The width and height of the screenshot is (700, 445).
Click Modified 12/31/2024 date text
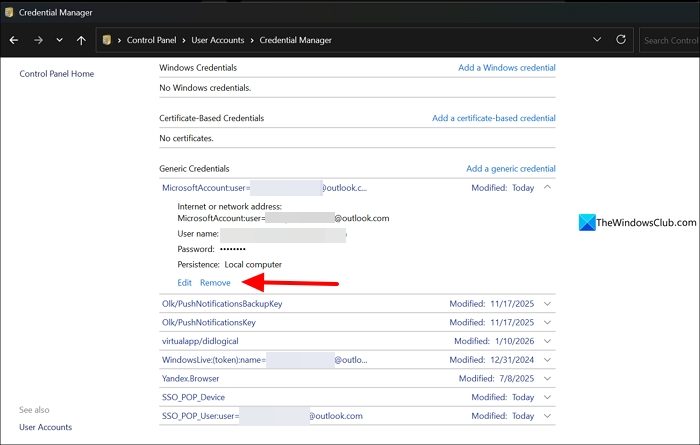[512, 360]
